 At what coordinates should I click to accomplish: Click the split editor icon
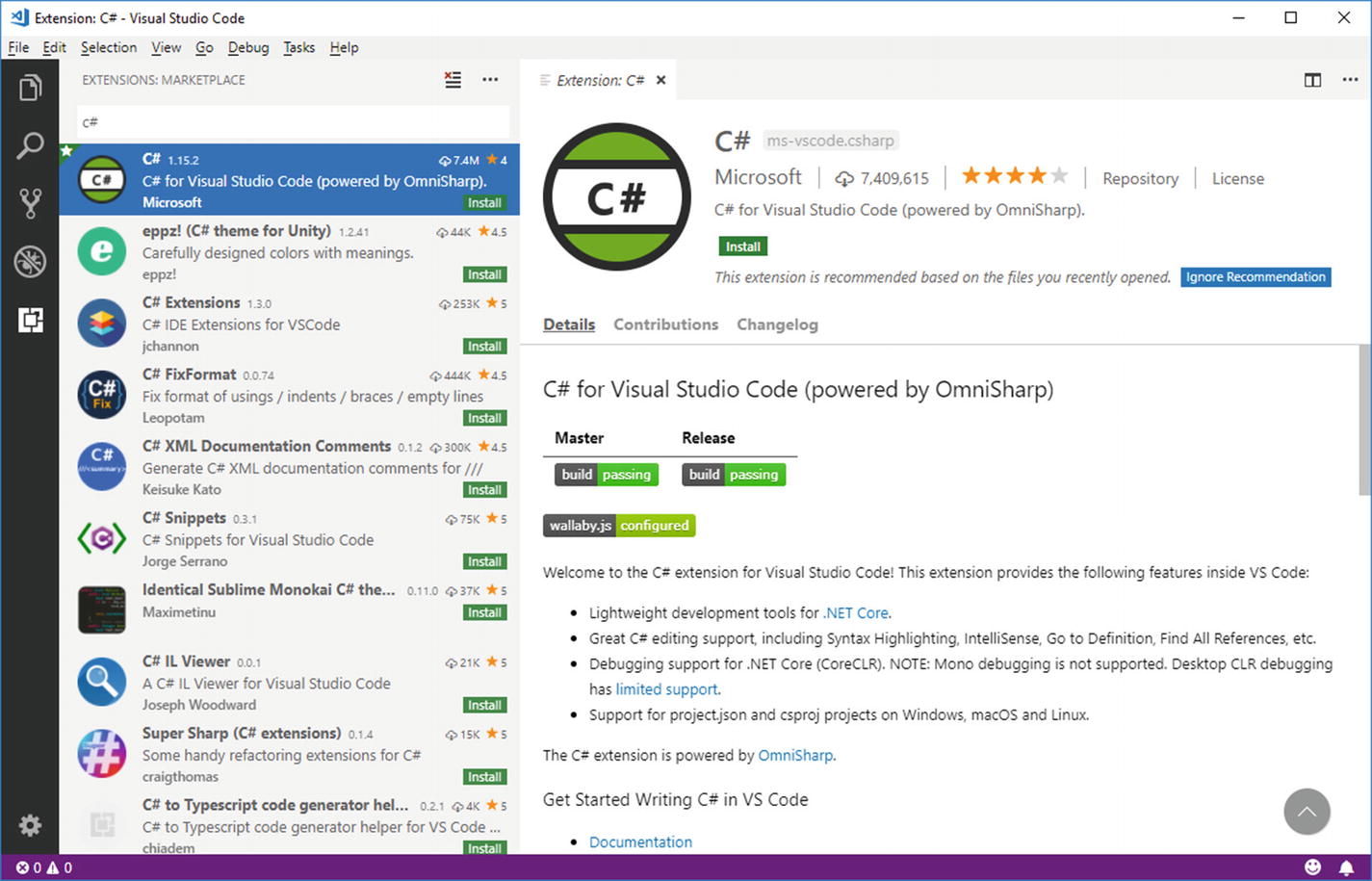[x=1312, y=80]
